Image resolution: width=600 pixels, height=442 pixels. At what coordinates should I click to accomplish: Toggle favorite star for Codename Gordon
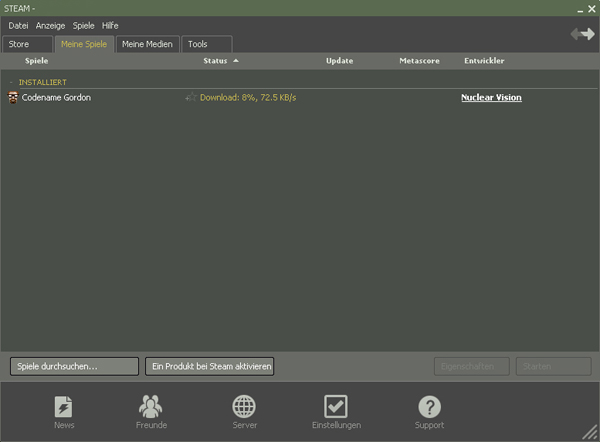coord(191,97)
